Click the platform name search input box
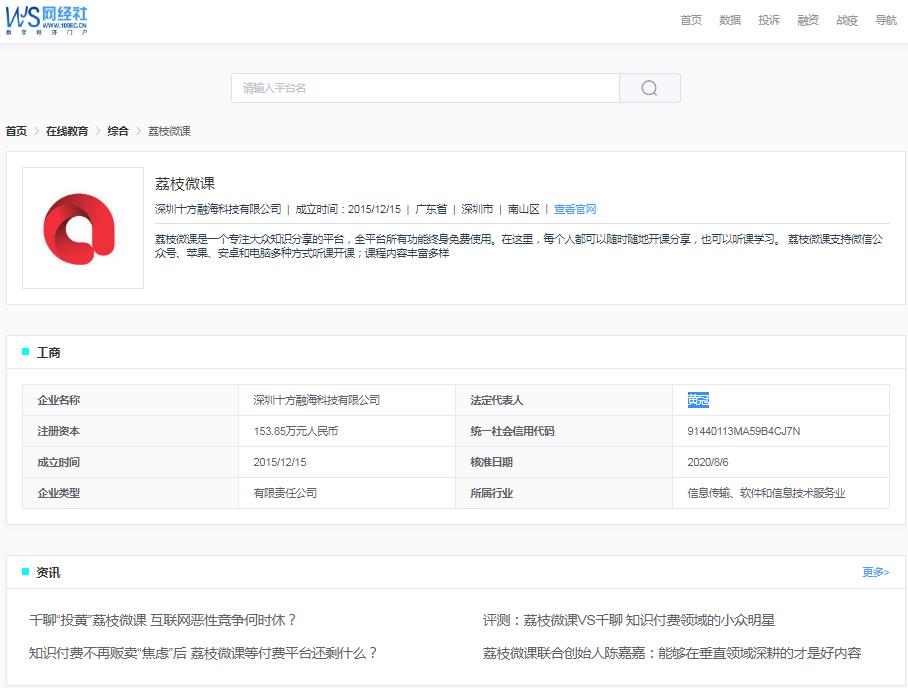The width and height of the screenshot is (908, 688). (x=425, y=88)
